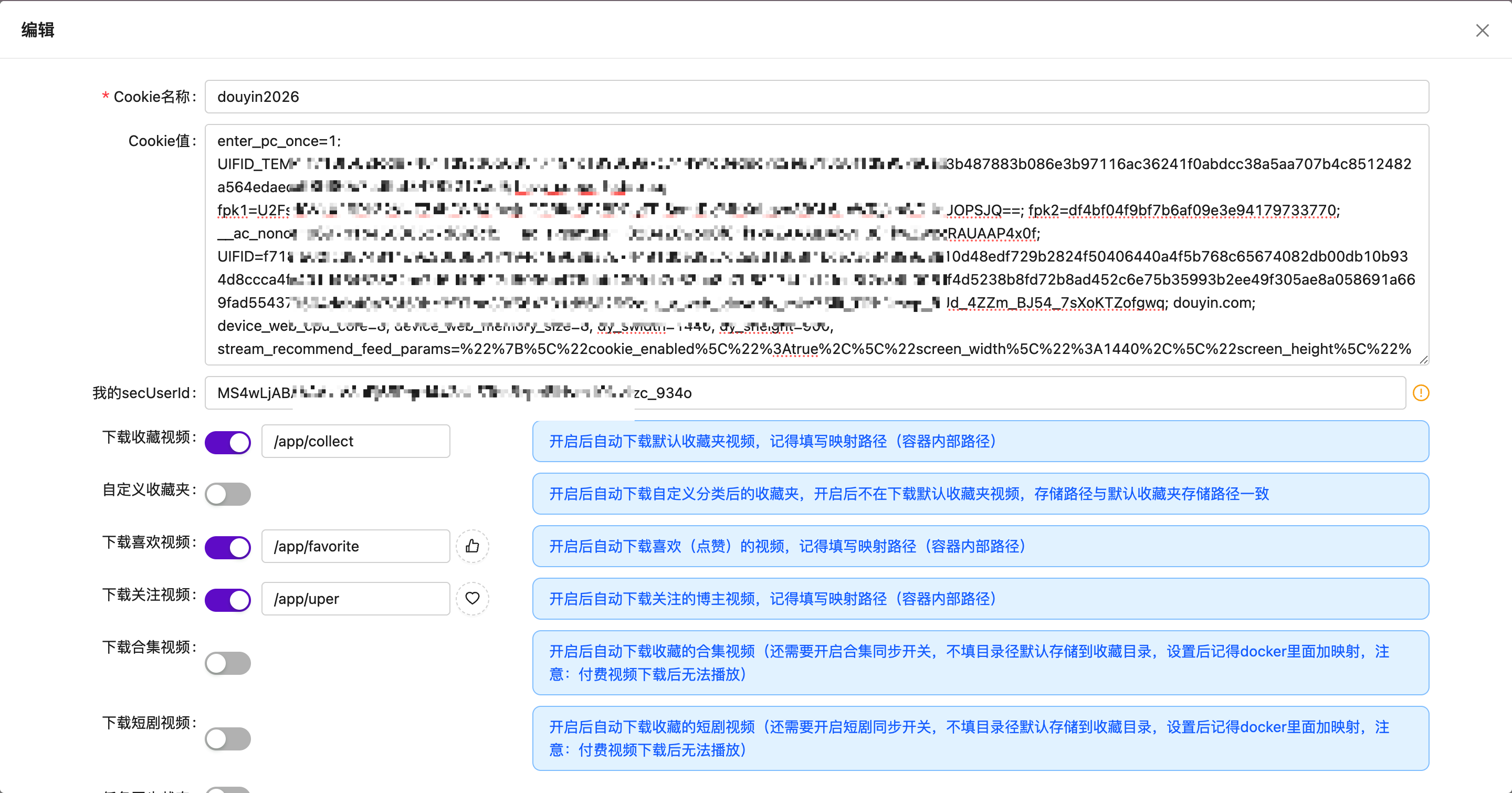This screenshot has height=793, width=1512.
Task: Click the thumbs-up icon beside /app/favorite
Action: [x=472, y=546]
